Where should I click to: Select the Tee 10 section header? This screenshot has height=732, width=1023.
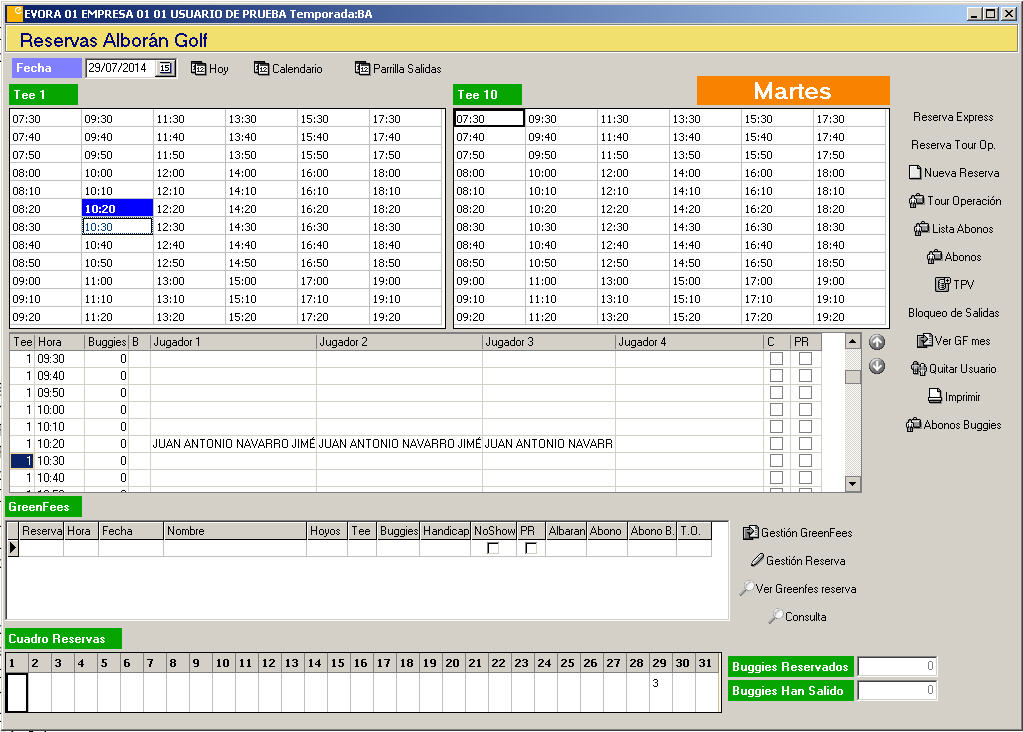coord(487,95)
